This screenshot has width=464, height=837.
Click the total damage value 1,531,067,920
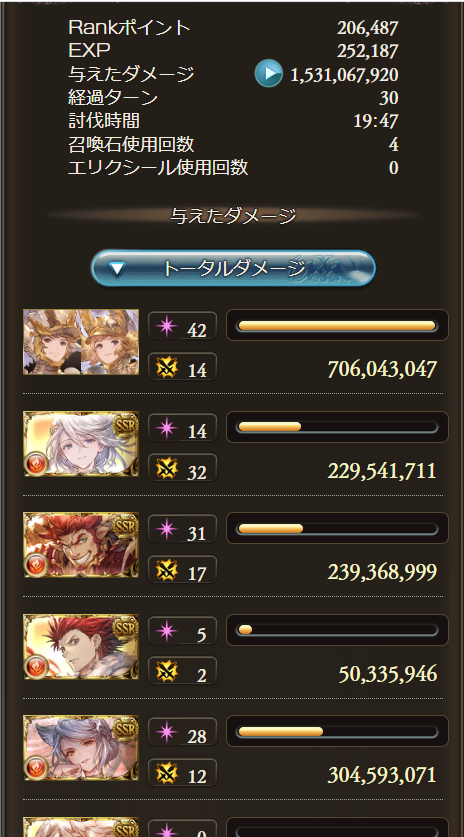point(344,75)
